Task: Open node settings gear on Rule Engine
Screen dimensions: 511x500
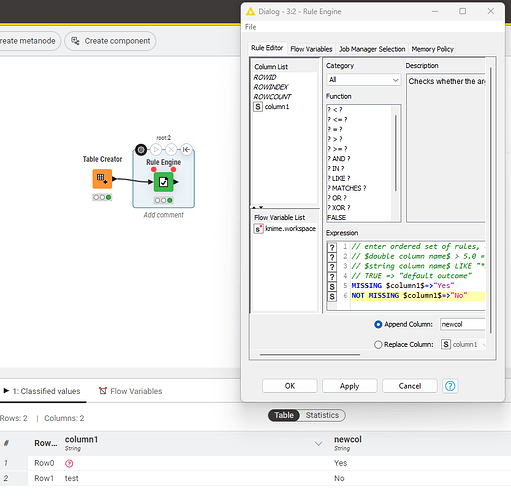Action: coord(141,150)
